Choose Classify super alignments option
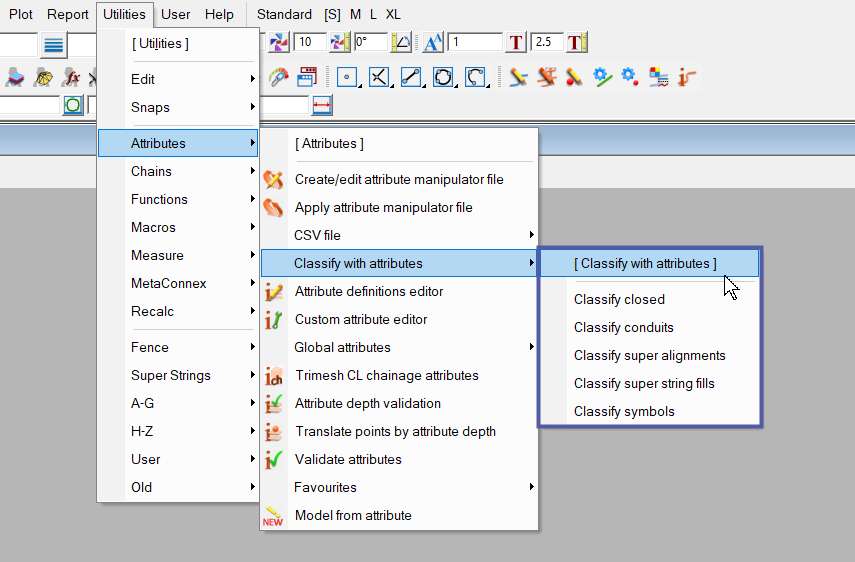Screen dimensions: 855x562 tap(649, 356)
